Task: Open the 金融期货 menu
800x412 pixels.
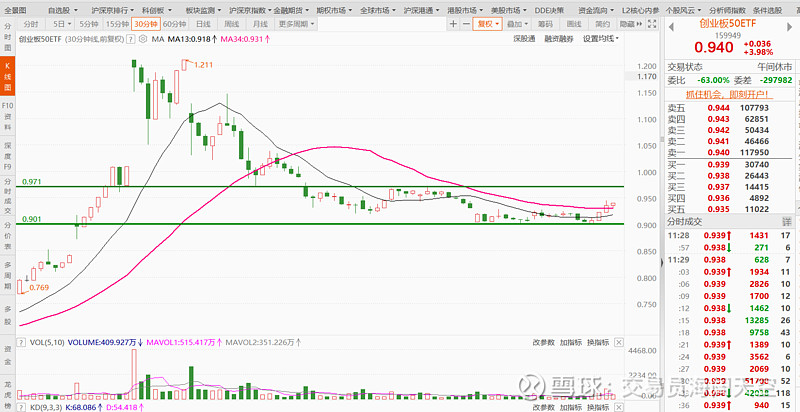Action: click(x=291, y=10)
